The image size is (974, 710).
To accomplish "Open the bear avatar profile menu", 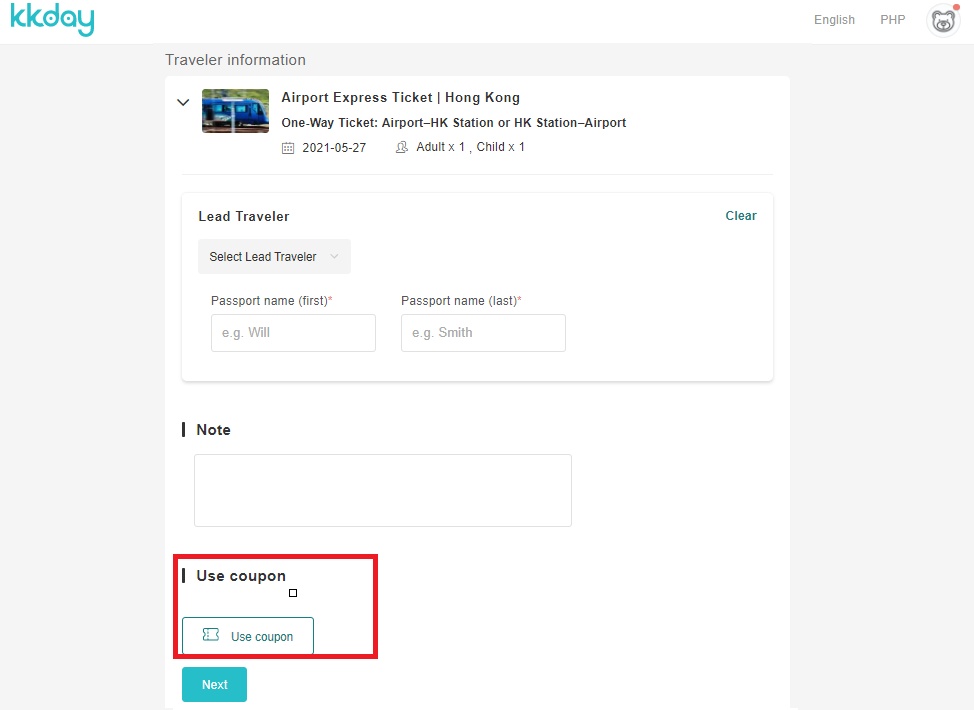I will [x=942, y=21].
